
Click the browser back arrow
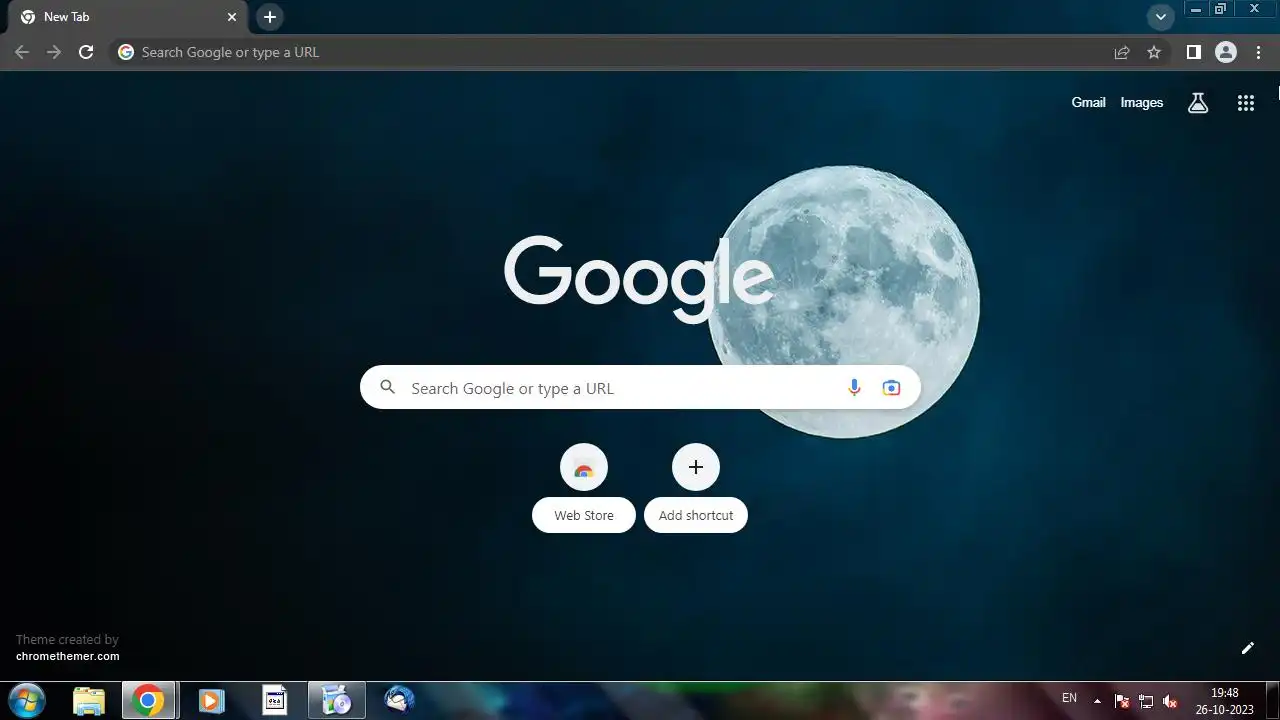click(22, 52)
